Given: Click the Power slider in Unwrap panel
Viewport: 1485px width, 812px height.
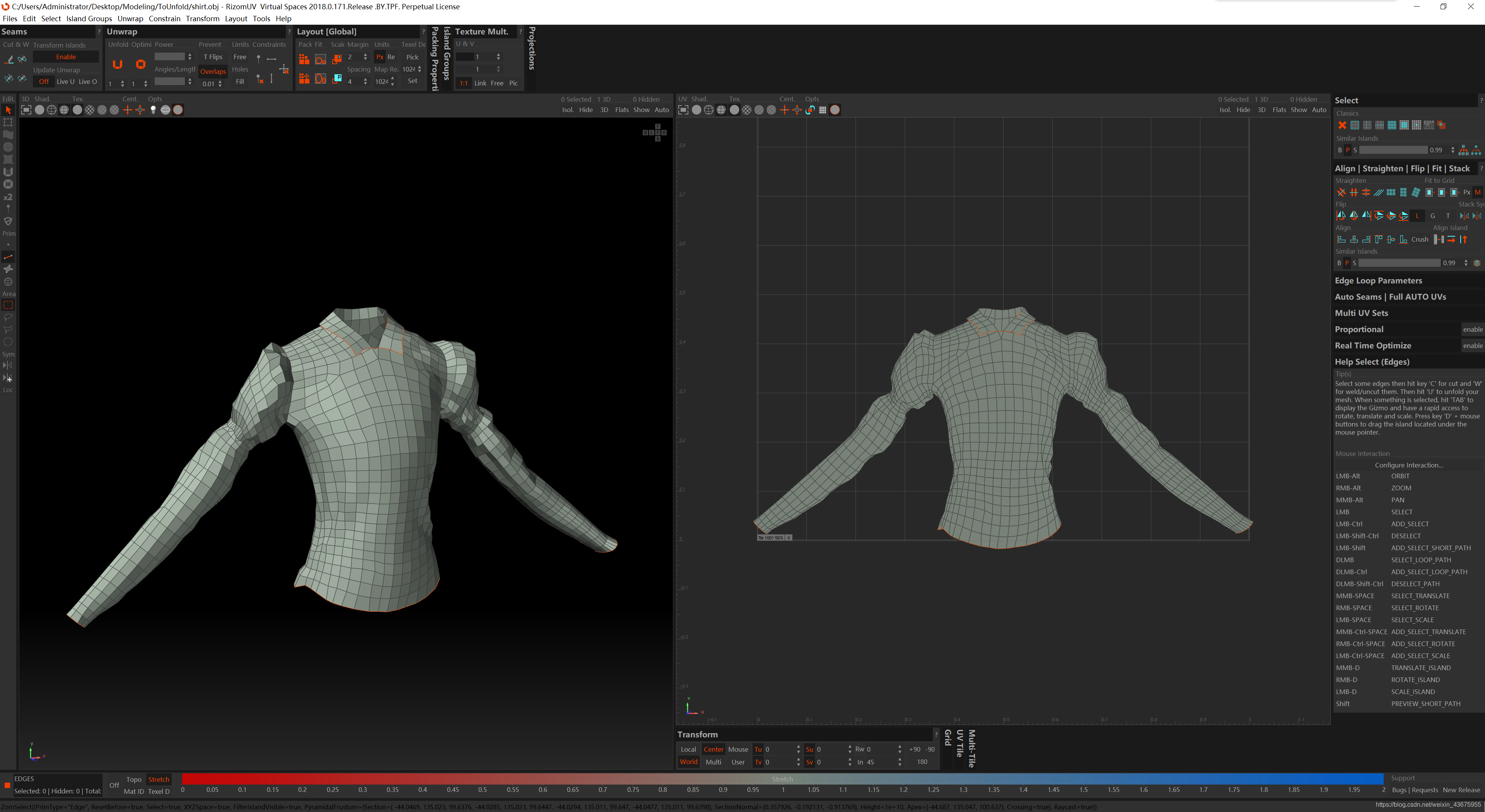Looking at the screenshot, I should pyautogui.click(x=169, y=56).
